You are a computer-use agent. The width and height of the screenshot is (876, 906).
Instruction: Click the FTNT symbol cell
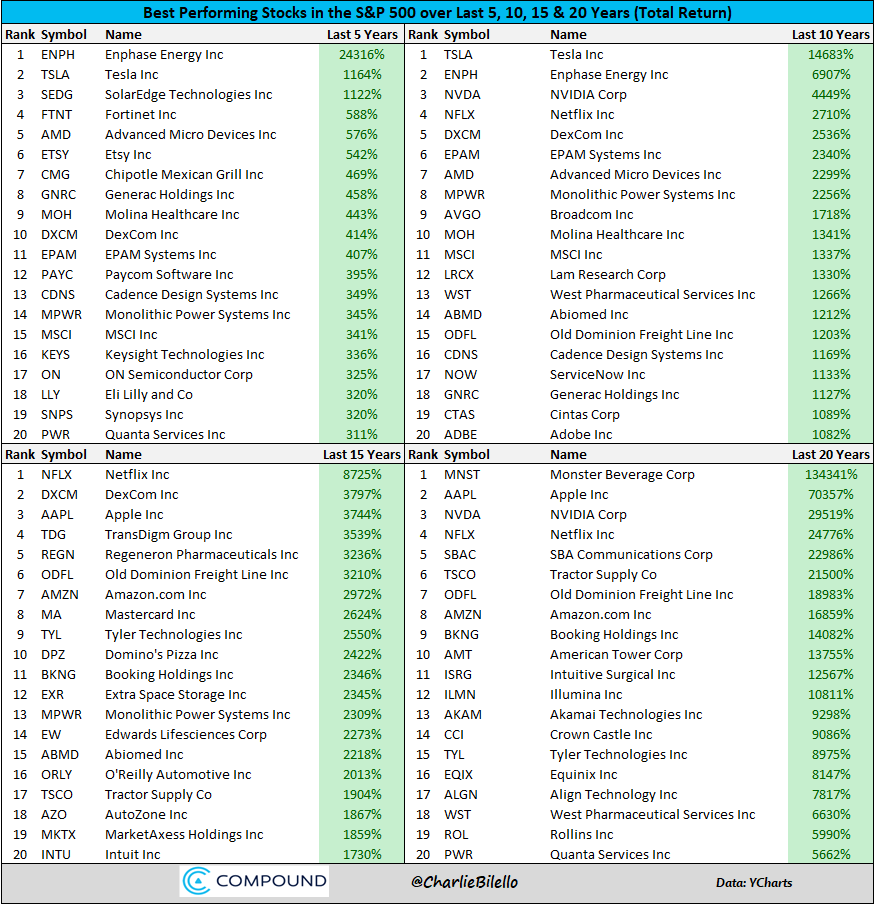(57, 115)
